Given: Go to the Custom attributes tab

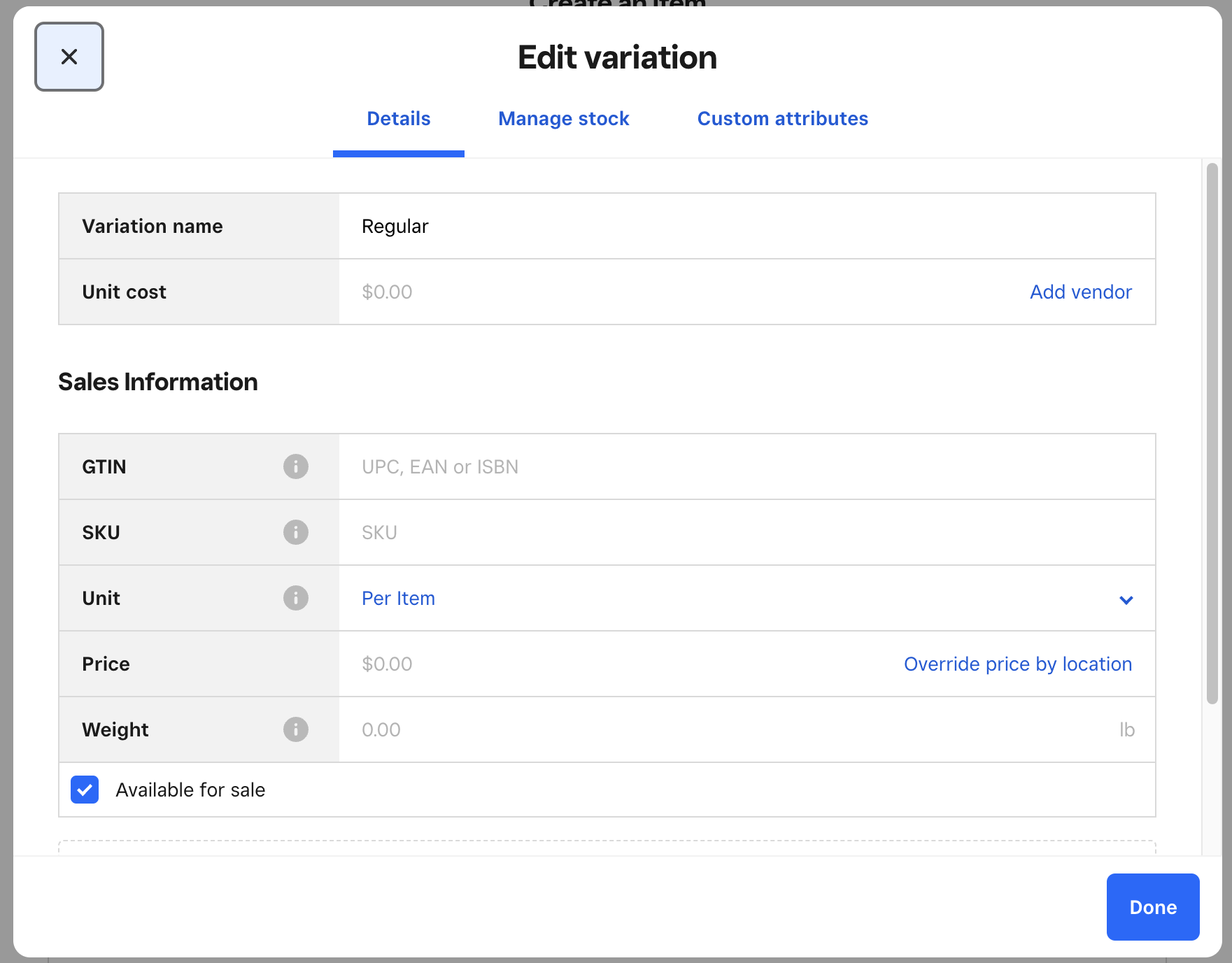Looking at the screenshot, I should [x=782, y=119].
